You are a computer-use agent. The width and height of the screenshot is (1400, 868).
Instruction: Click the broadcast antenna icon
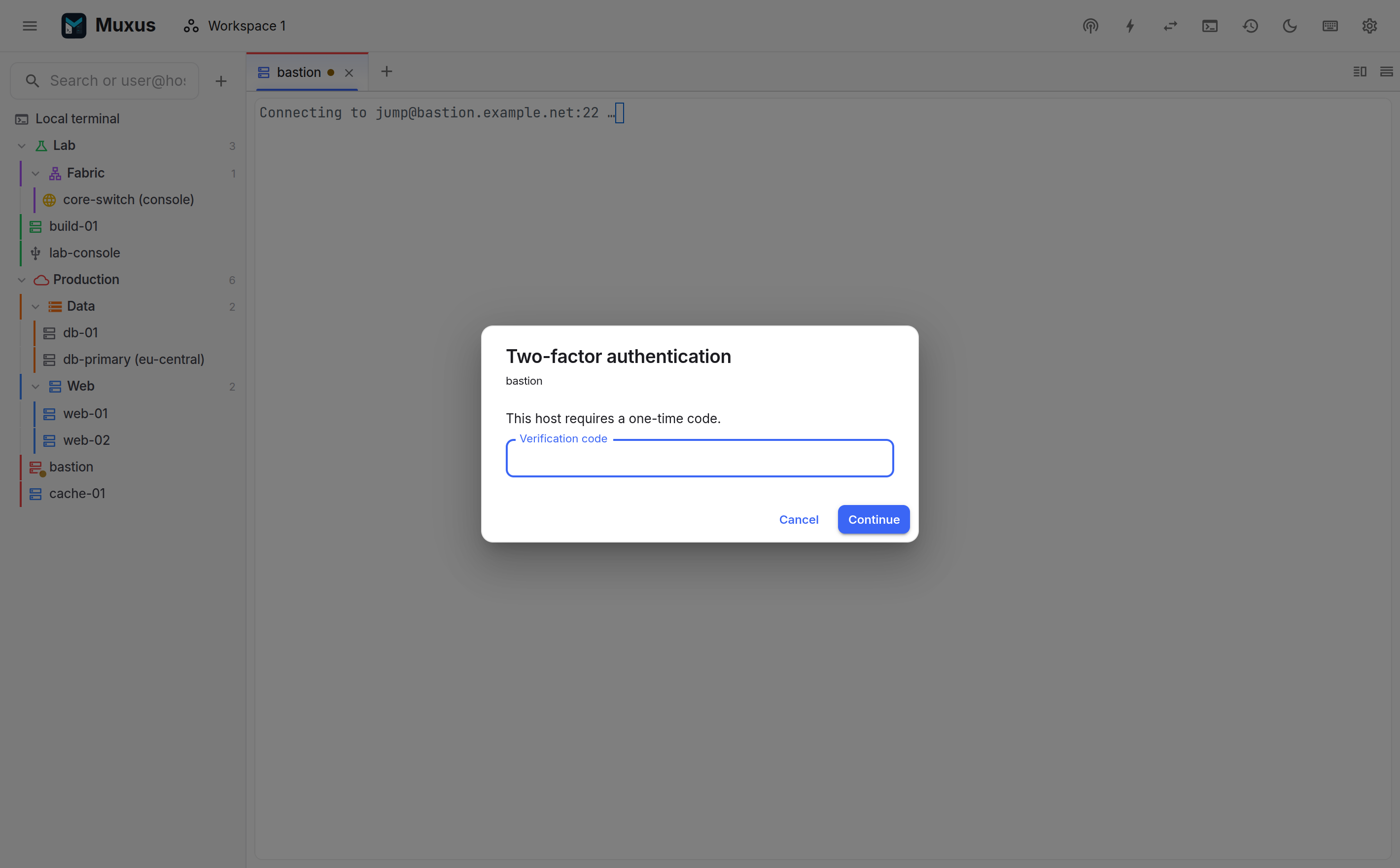click(1090, 26)
